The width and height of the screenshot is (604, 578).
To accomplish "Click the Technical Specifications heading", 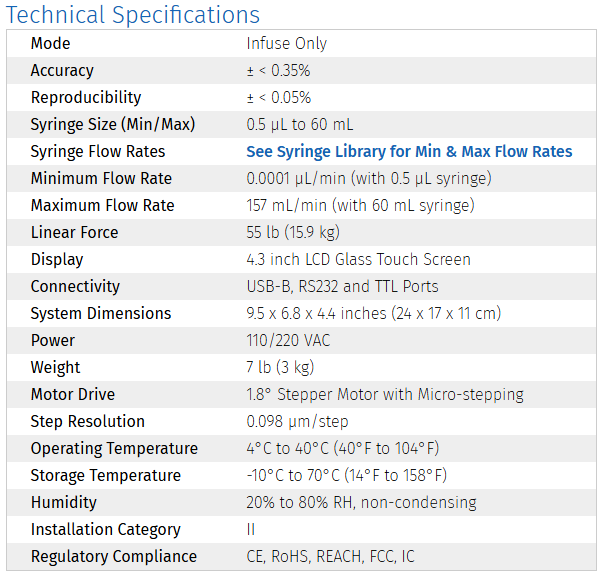I will [x=133, y=15].
